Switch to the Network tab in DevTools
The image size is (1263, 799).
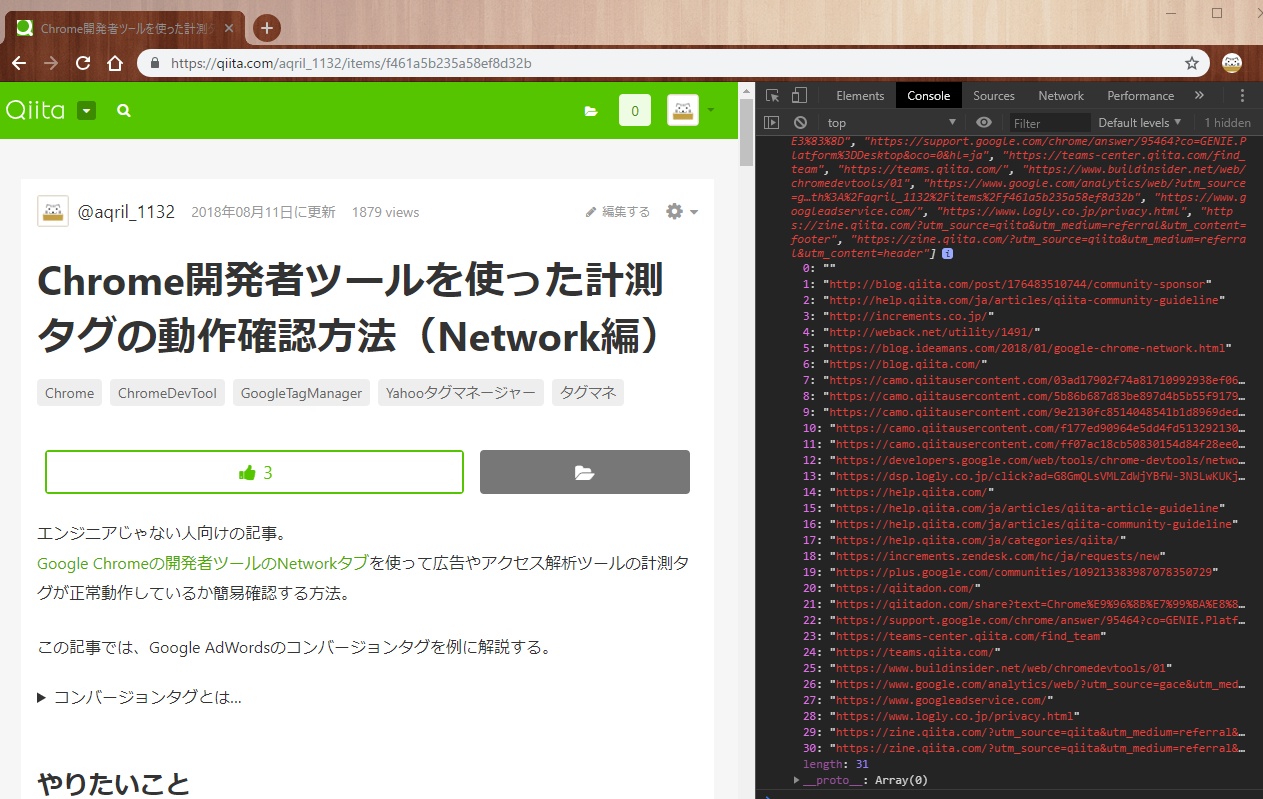[1060, 96]
